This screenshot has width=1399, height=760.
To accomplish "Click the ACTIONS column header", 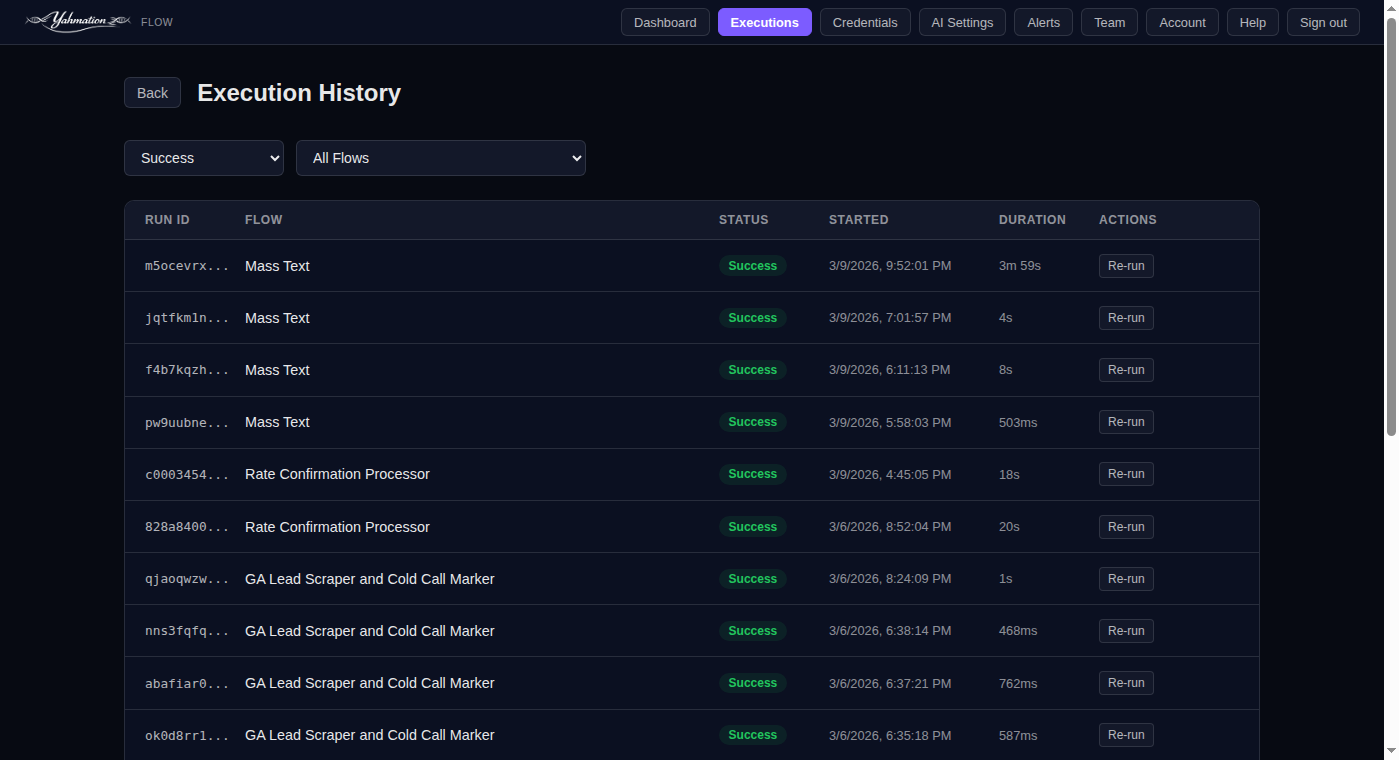I will pos(1128,220).
